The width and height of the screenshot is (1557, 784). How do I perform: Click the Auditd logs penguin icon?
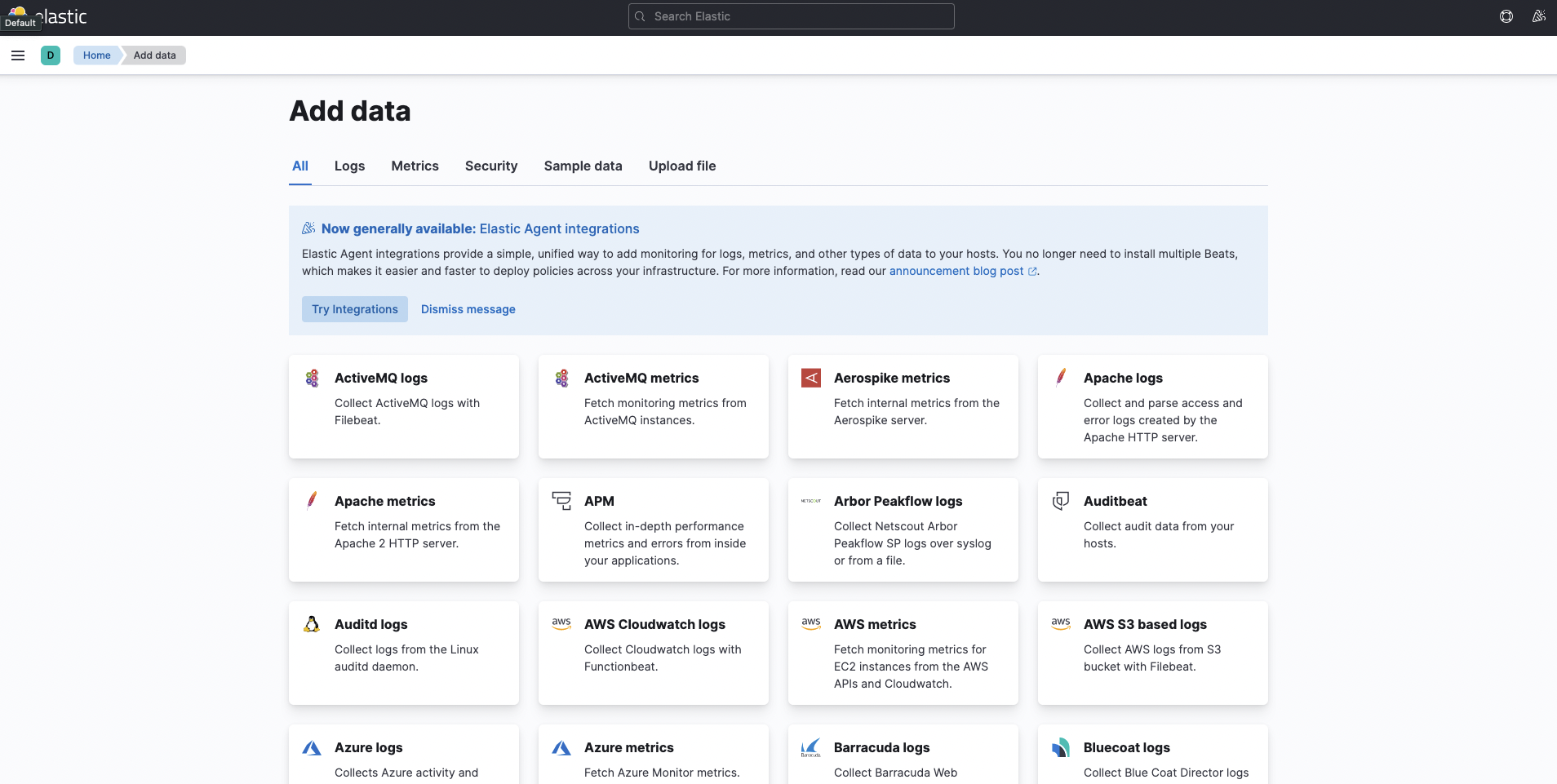pos(312,624)
